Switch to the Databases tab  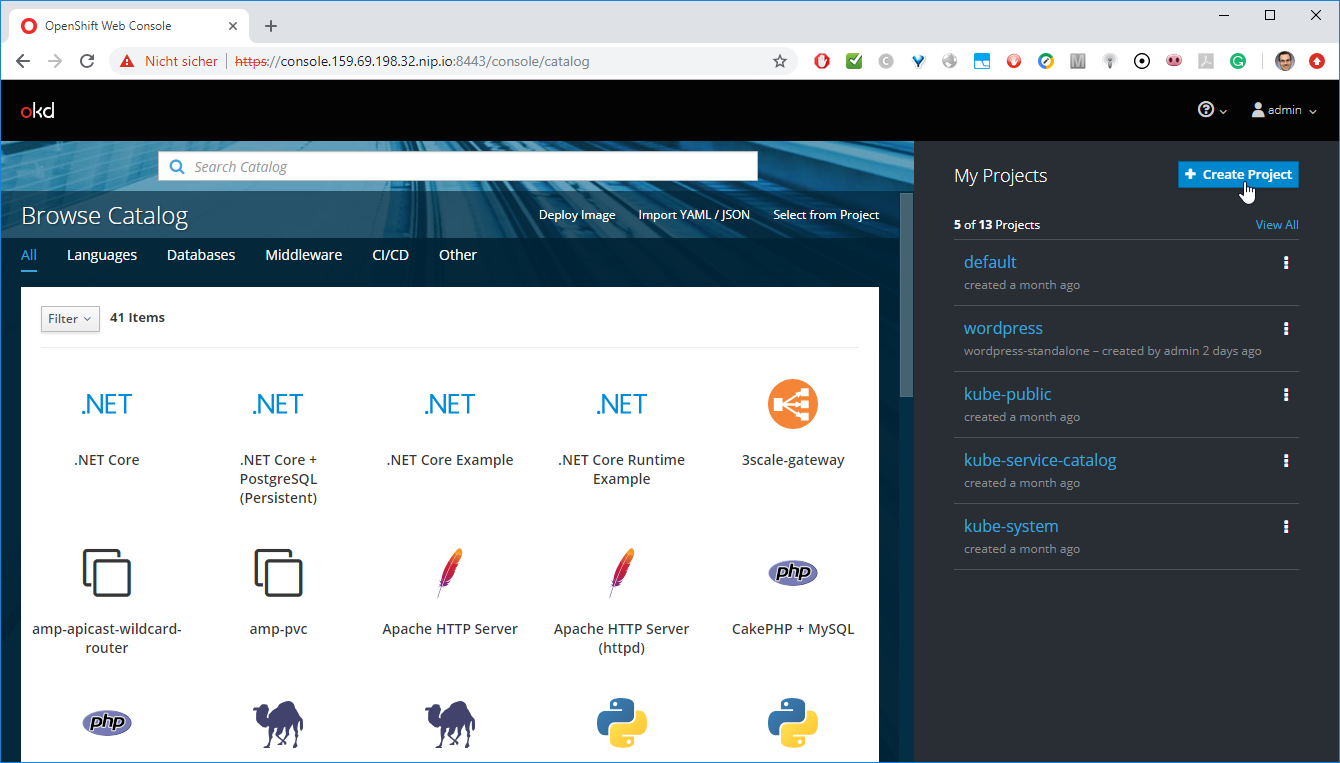pos(201,255)
